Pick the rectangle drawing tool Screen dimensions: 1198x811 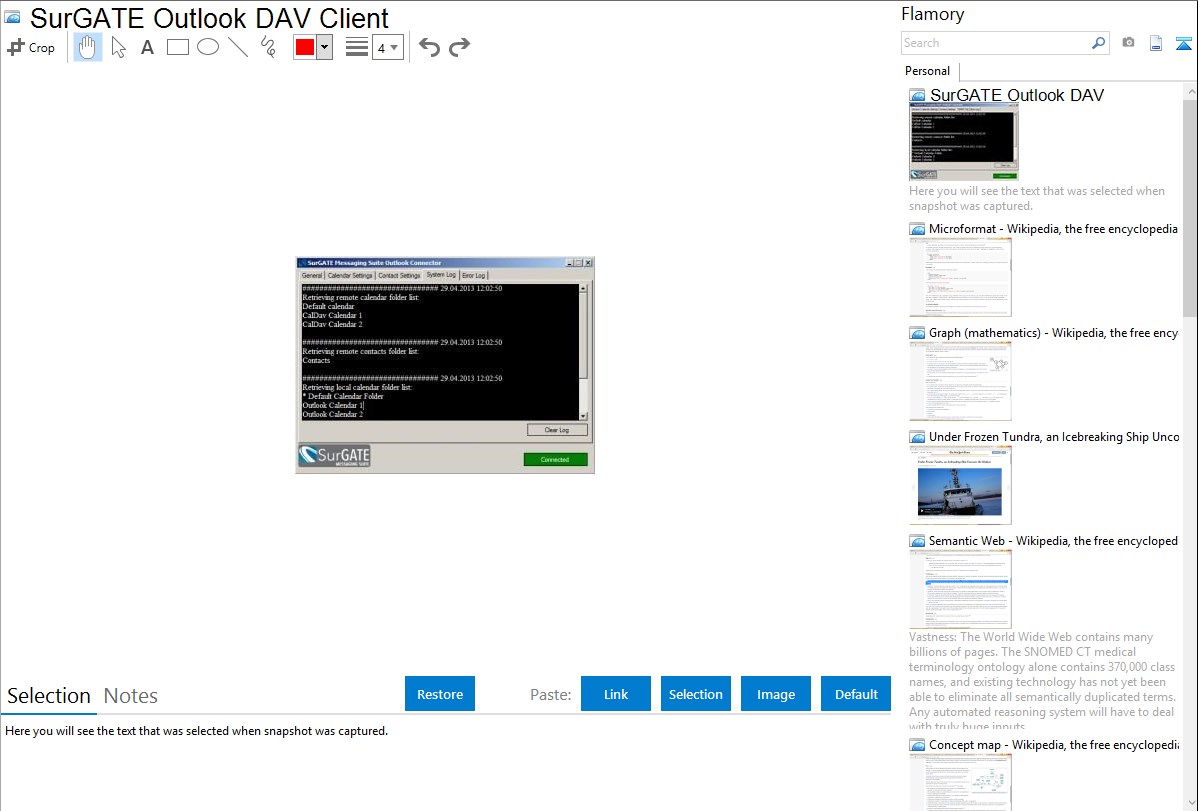pos(177,47)
